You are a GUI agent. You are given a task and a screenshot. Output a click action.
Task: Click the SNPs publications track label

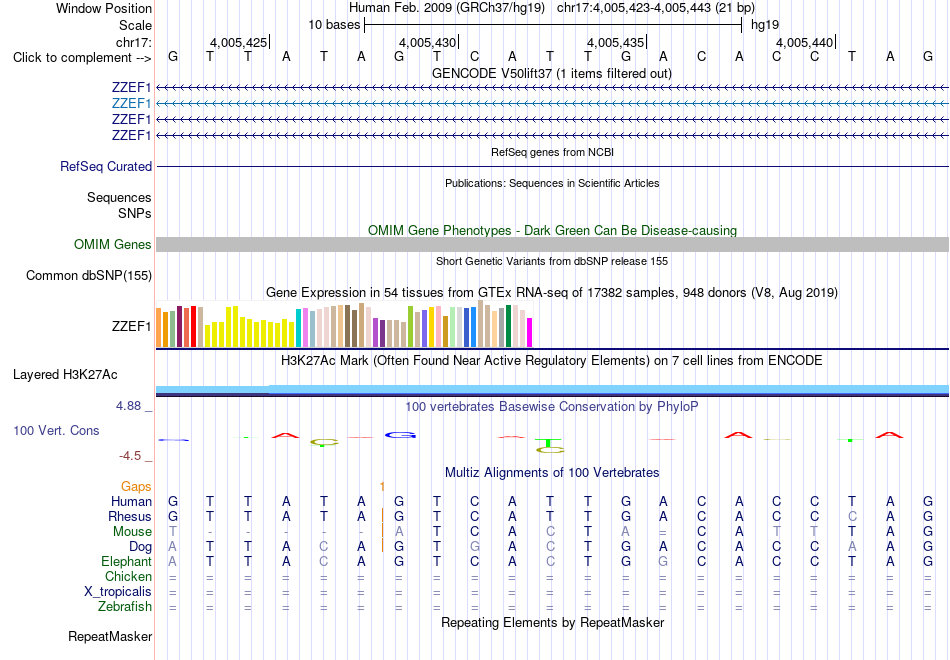coord(135,213)
